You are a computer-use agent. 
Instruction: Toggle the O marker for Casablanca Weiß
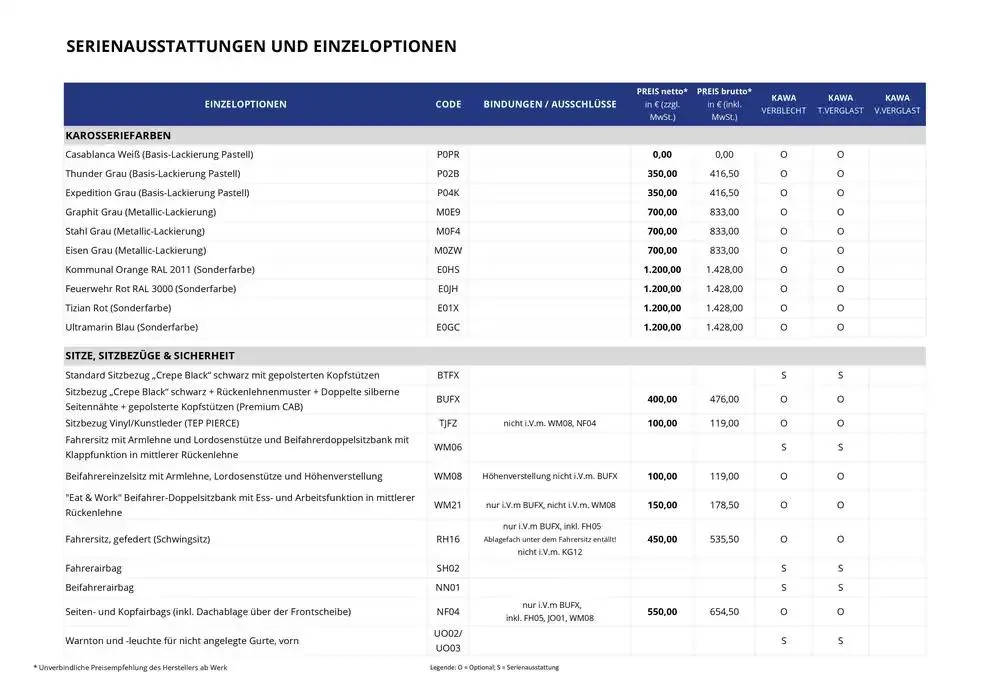(783, 154)
